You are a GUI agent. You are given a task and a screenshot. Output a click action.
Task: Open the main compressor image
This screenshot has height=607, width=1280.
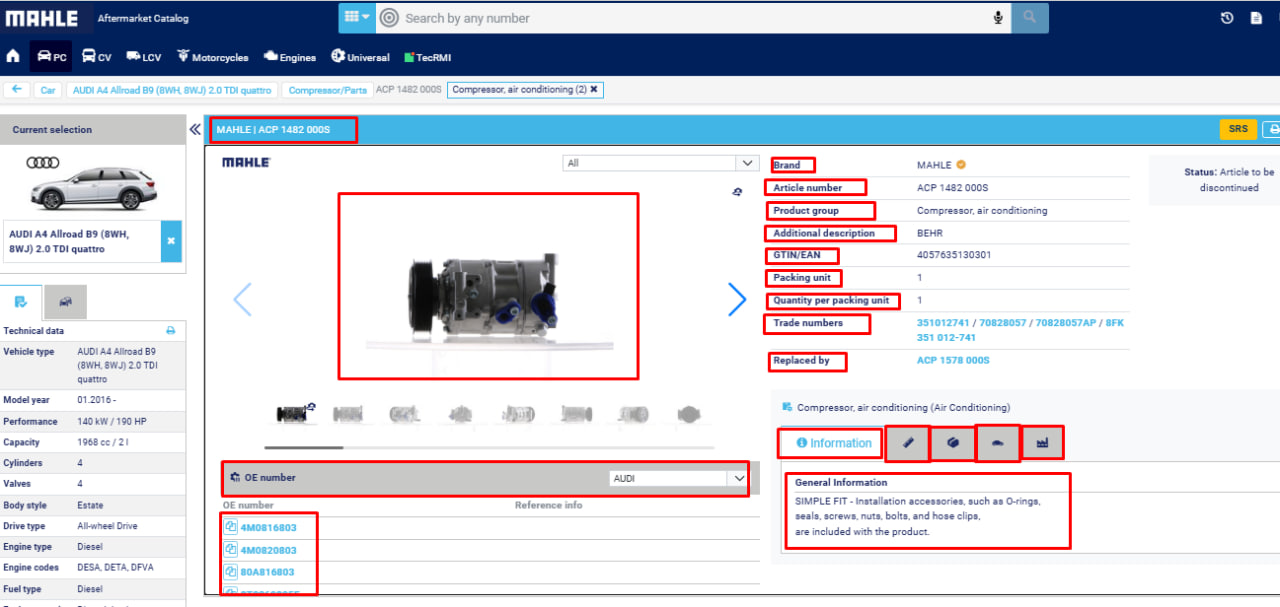(x=488, y=286)
